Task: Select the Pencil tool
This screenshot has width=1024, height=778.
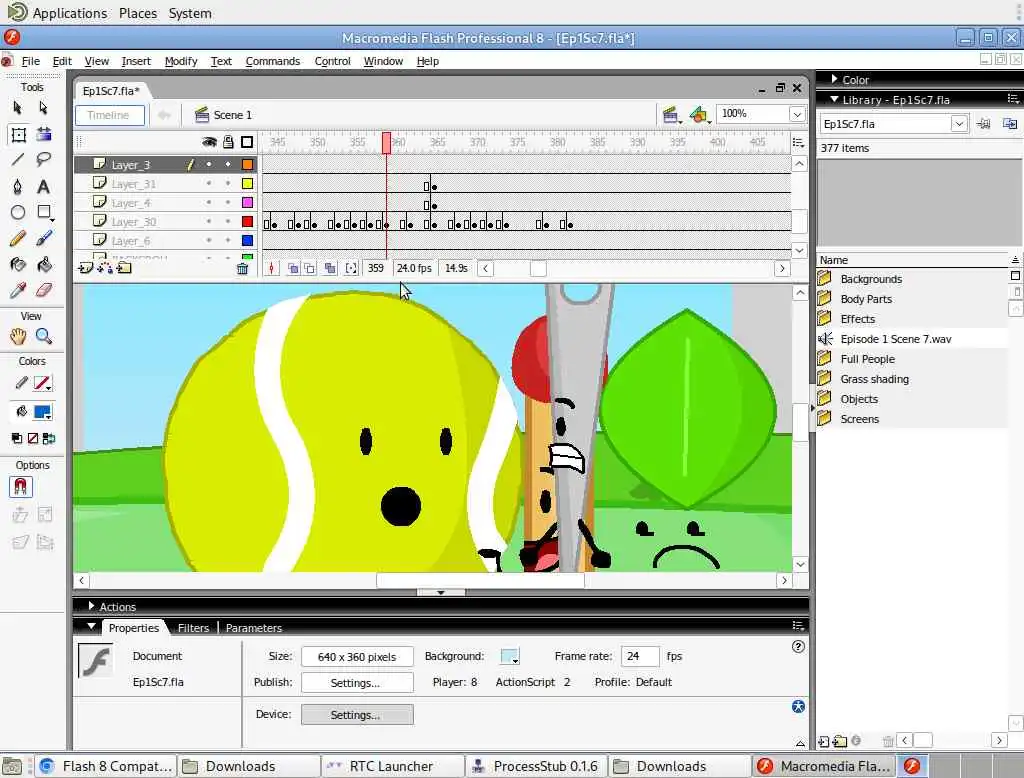Action: [18, 238]
